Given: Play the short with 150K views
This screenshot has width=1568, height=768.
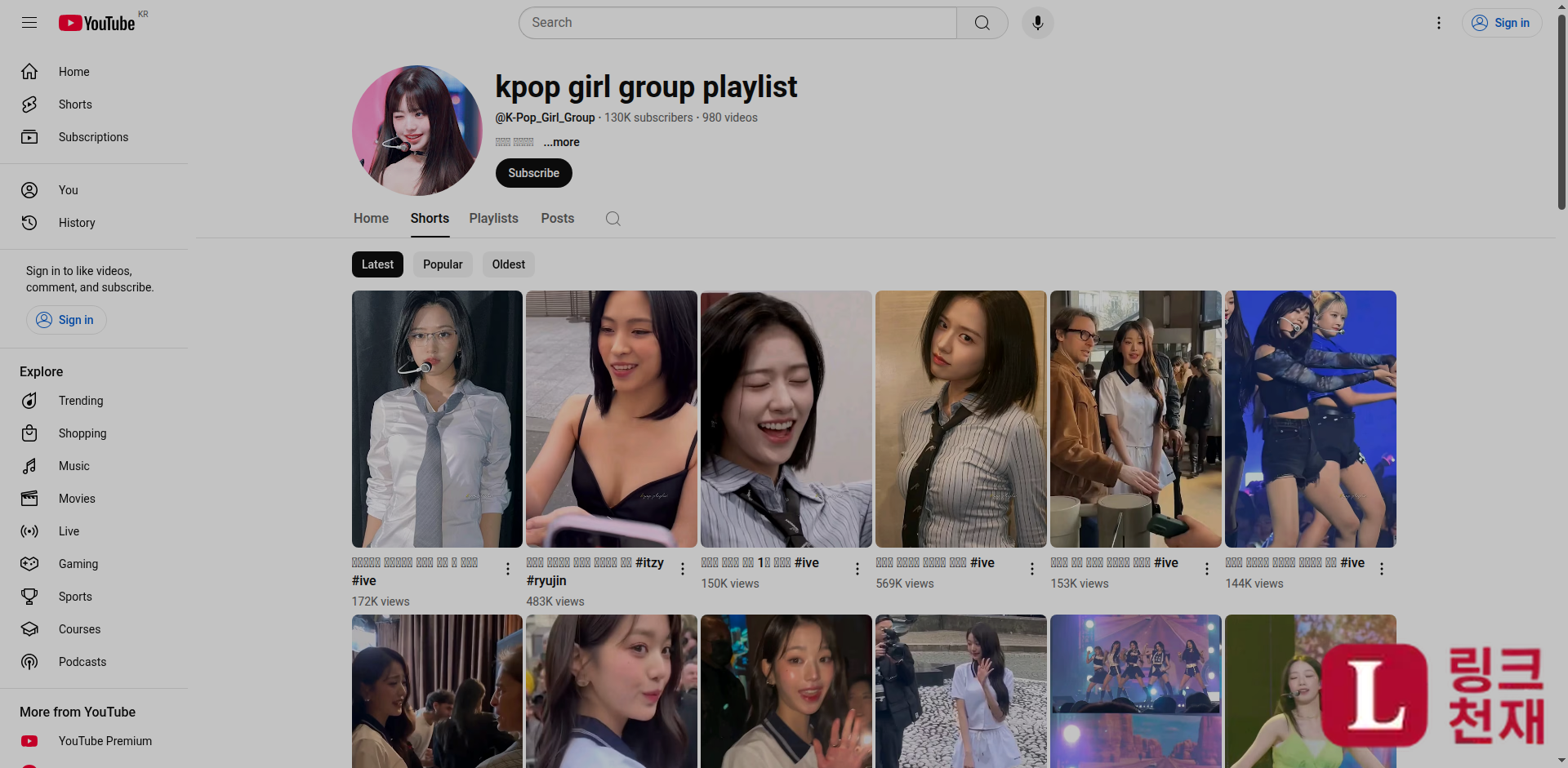Looking at the screenshot, I should coord(786,419).
